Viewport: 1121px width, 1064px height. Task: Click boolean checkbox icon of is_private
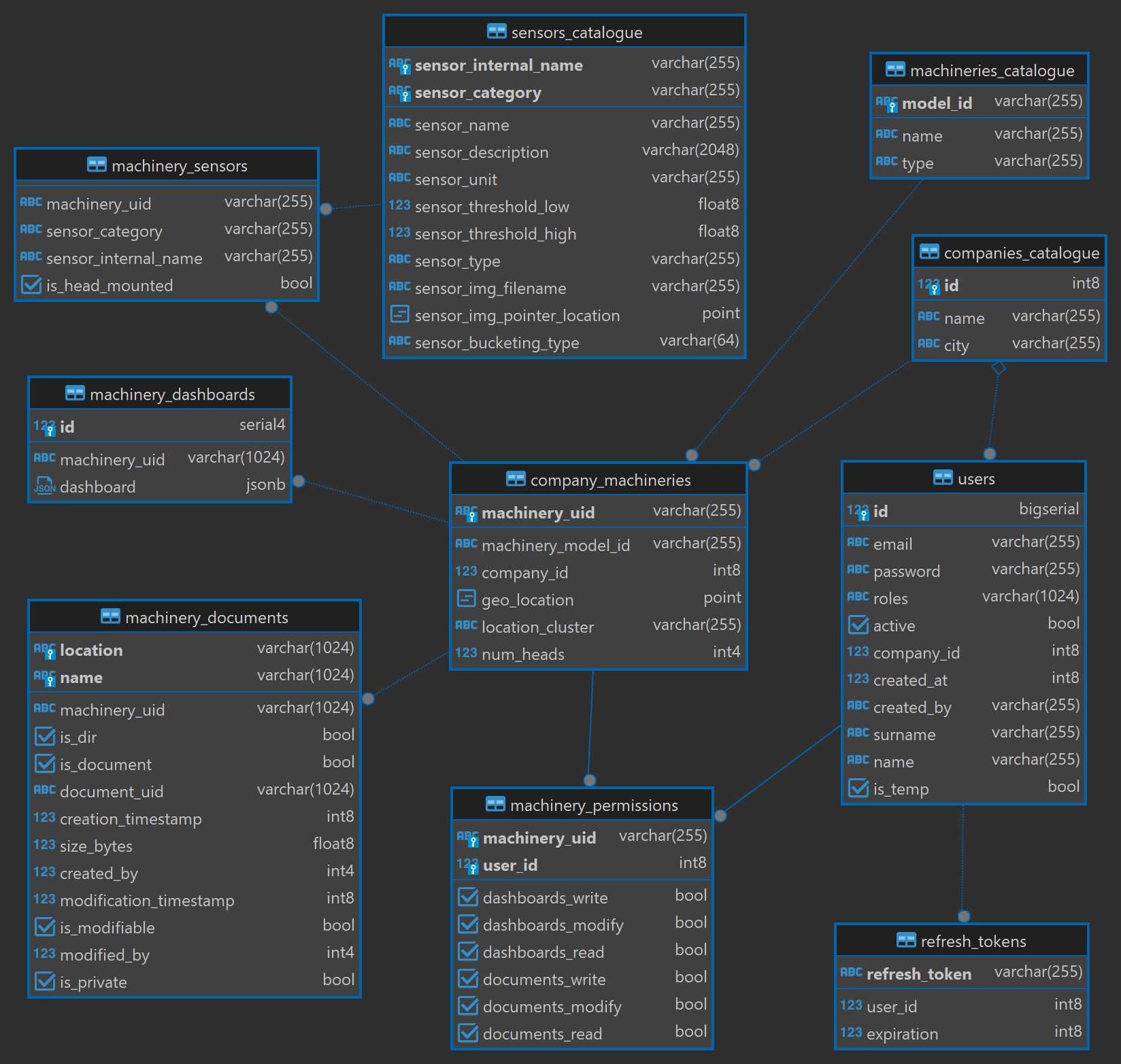coord(45,981)
